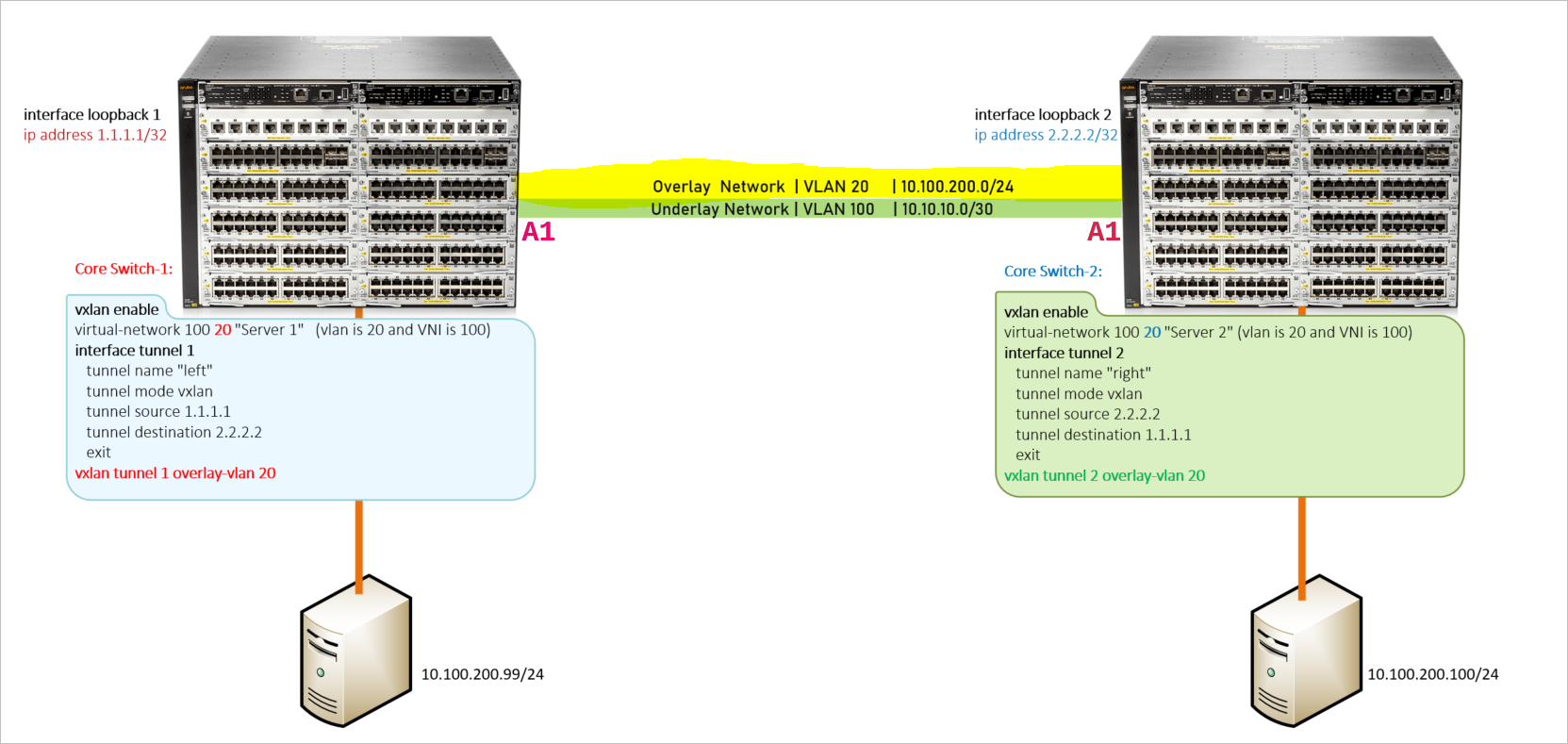Select the virtual-network 100 20 "Server 1" line
This screenshot has height=744, width=1568.
tap(283, 330)
